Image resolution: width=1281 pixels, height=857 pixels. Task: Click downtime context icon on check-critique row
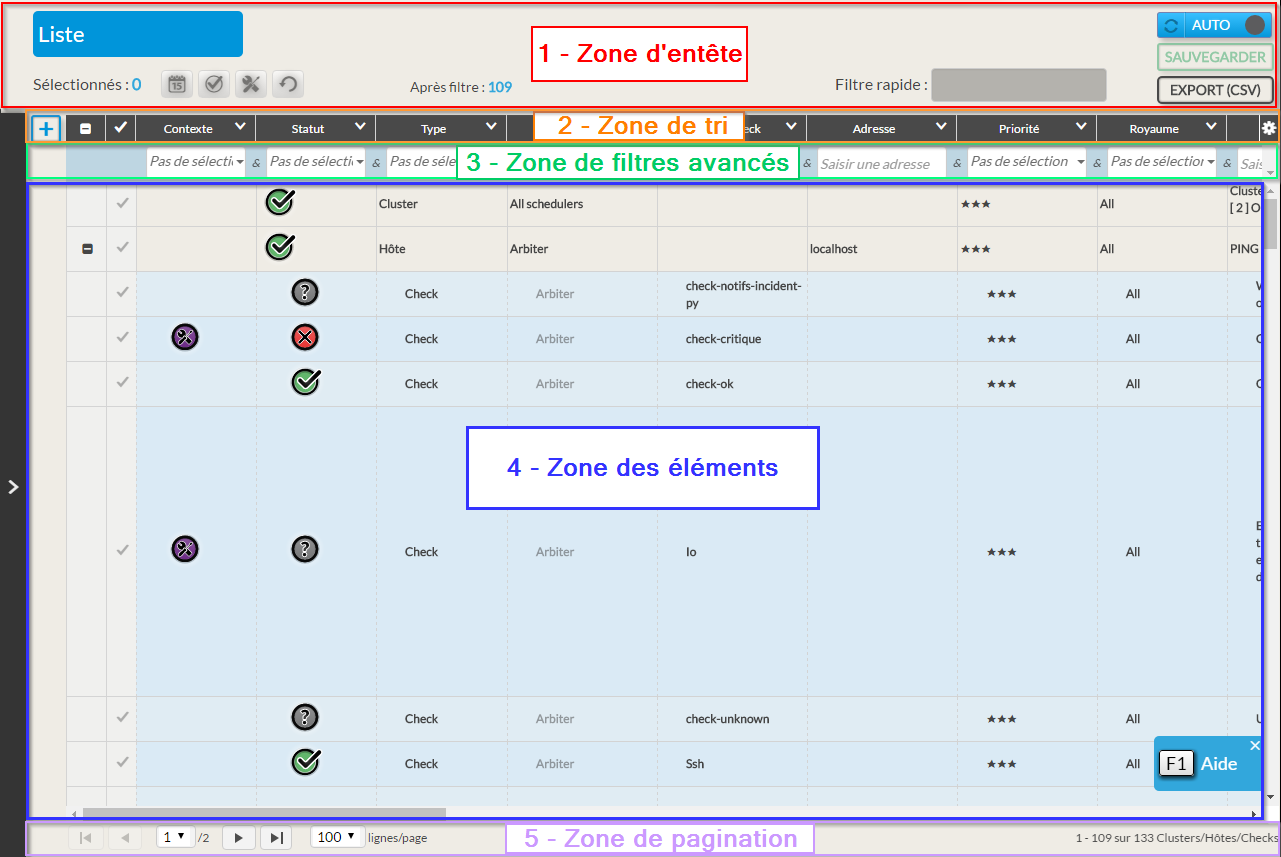coord(185,338)
